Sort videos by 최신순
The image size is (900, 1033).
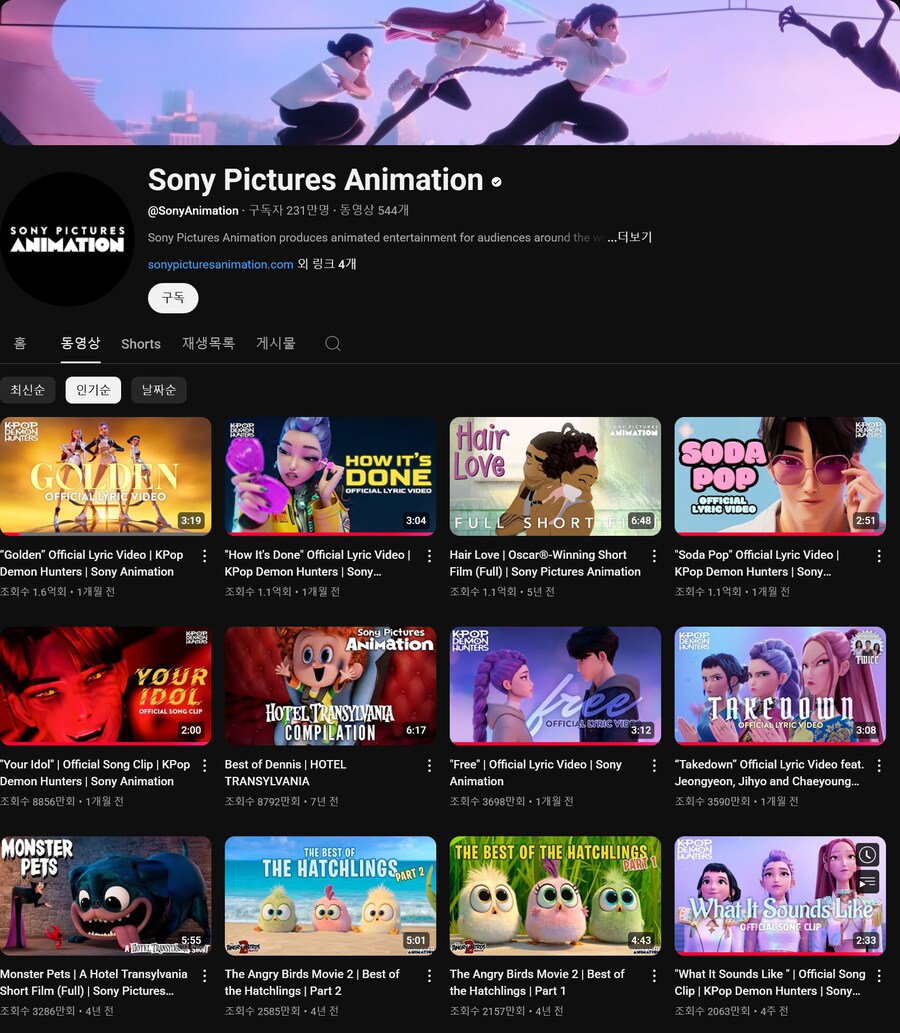click(x=28, y=390)
